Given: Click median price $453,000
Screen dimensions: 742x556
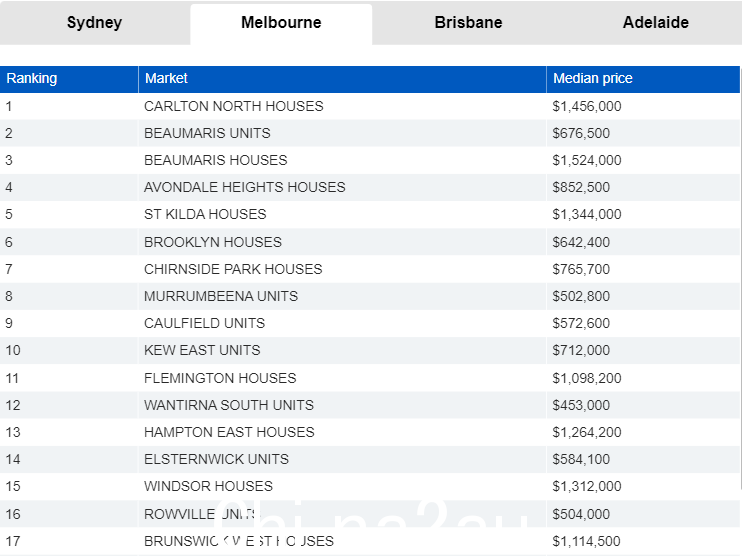Looking at the screenshot, I should click(x=581, y=405).
